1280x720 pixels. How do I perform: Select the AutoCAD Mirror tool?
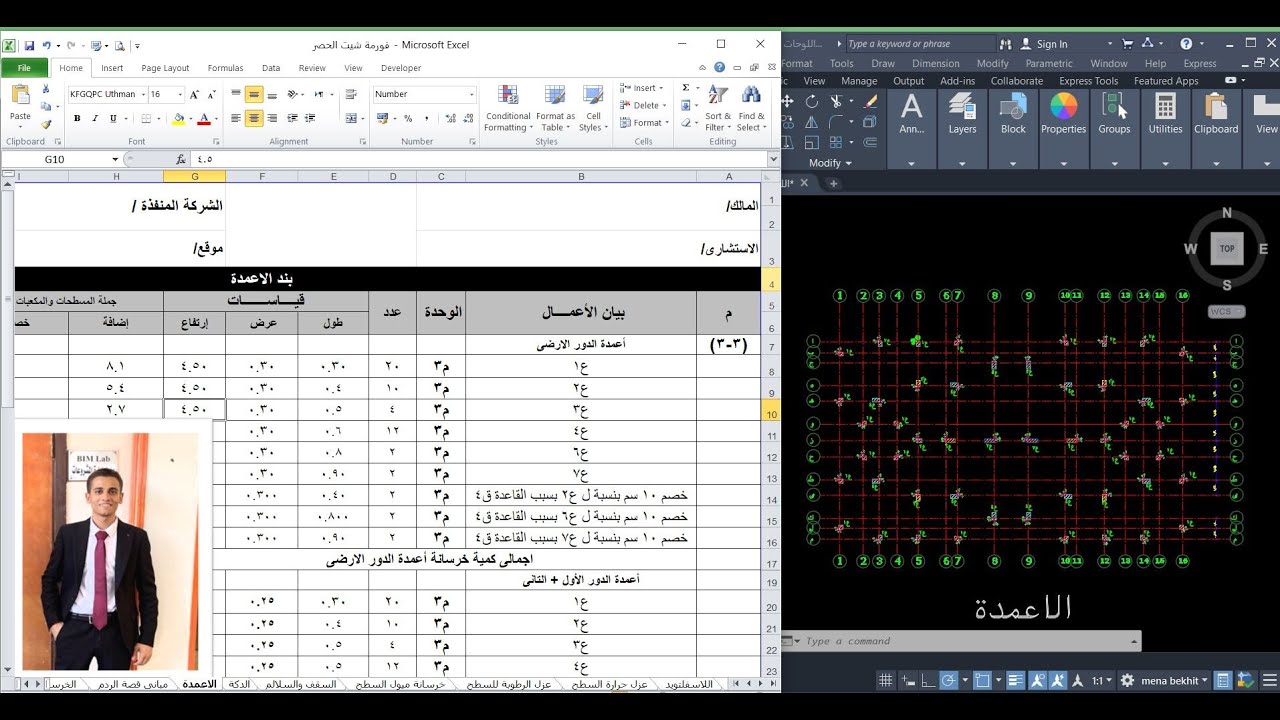pyautogui.click(x=812, y=122)
